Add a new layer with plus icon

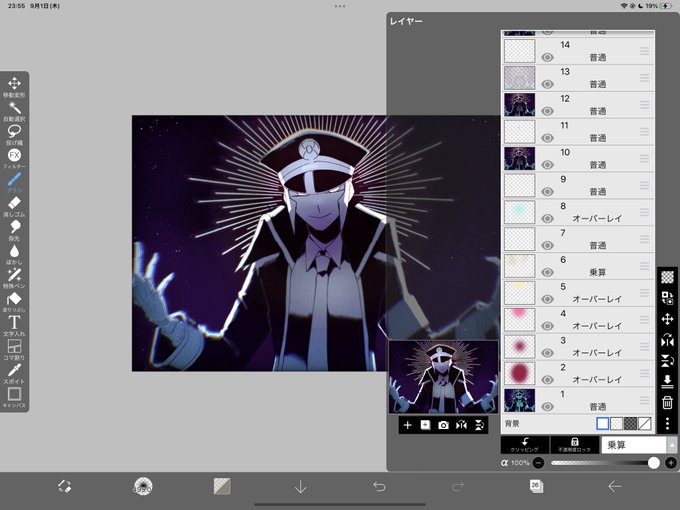point(407,425)
